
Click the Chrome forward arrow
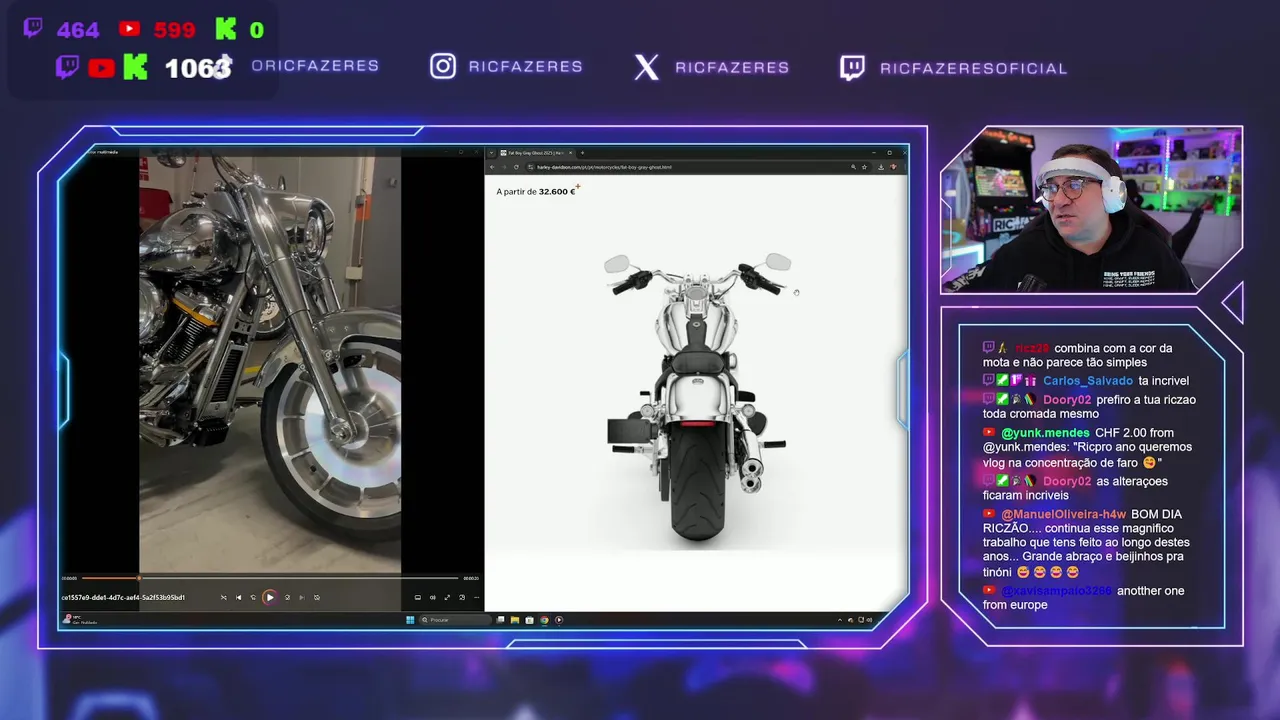(504, 167)
